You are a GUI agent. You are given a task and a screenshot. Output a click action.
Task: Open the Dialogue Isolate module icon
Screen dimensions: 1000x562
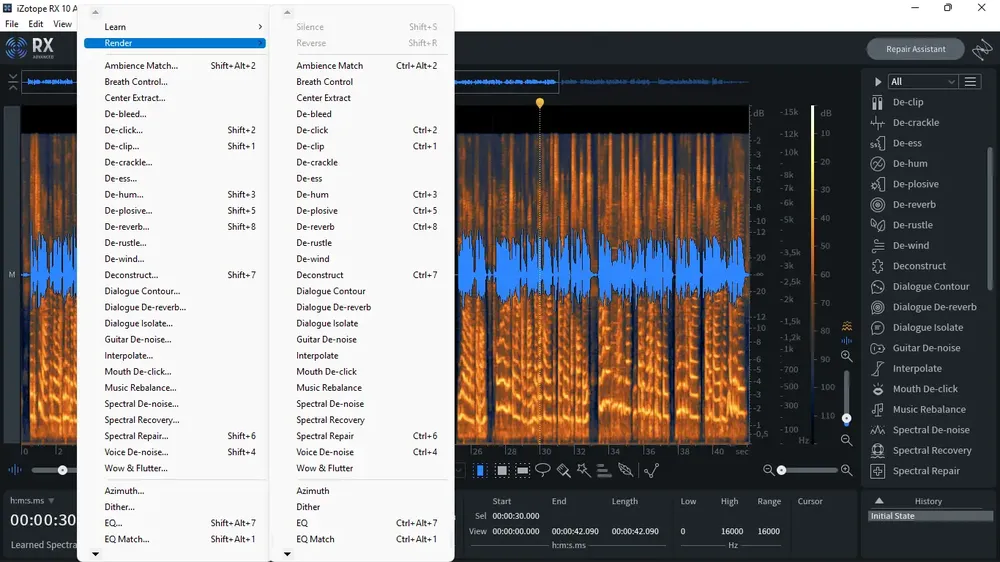pyautogui.click(x=878, y=327)
